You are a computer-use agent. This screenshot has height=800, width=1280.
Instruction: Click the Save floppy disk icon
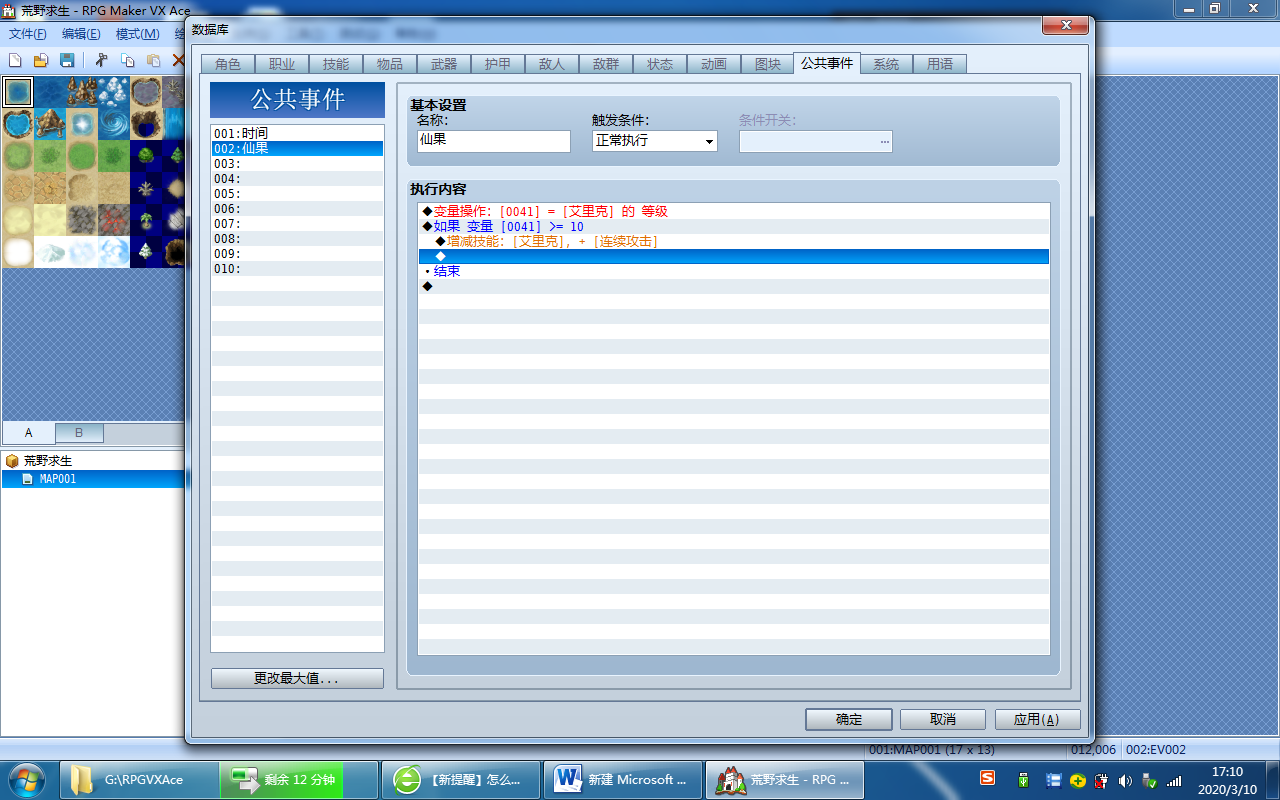coord(67,60)
